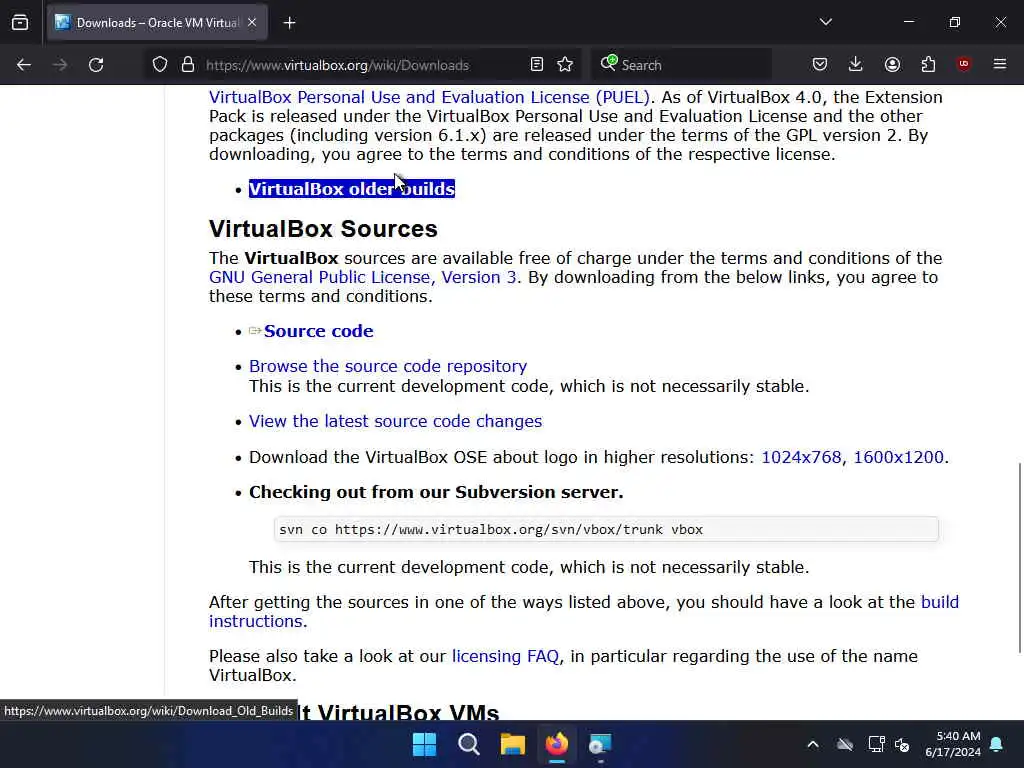Open the uBlock Origin extension icon
Viewport: 1024px width, 768px height.
963,64
